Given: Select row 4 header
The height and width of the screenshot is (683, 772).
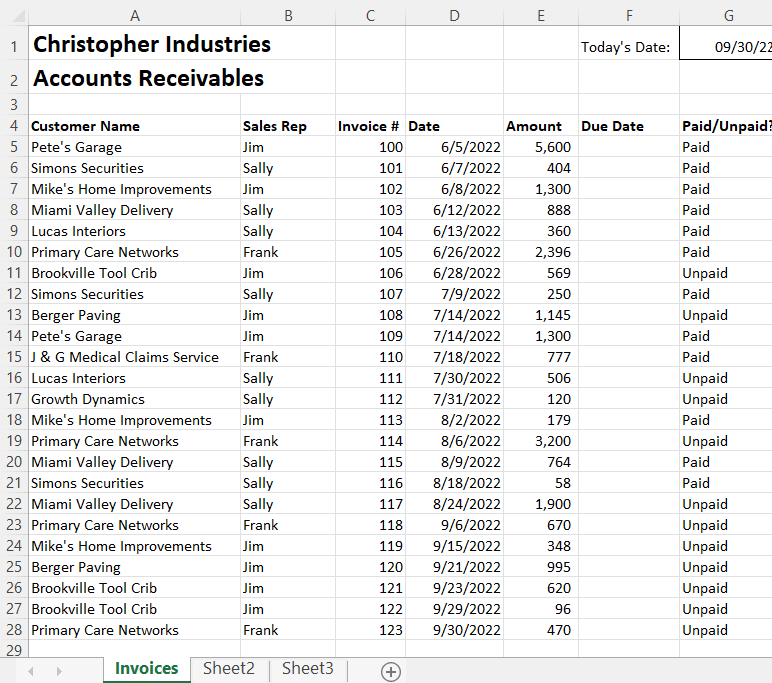Looking at the screenshot, I should pyautogui.click(x=14, y=126).
